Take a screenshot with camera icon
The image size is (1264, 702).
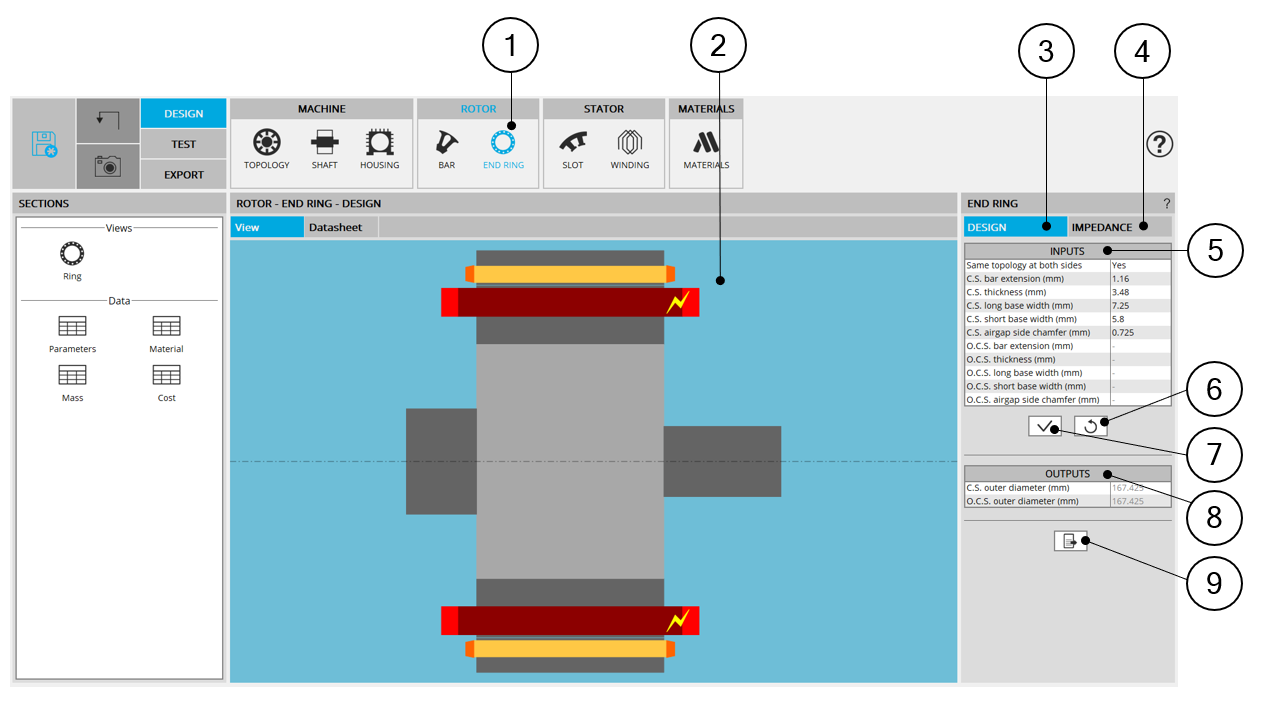click(x=108, y=166)
